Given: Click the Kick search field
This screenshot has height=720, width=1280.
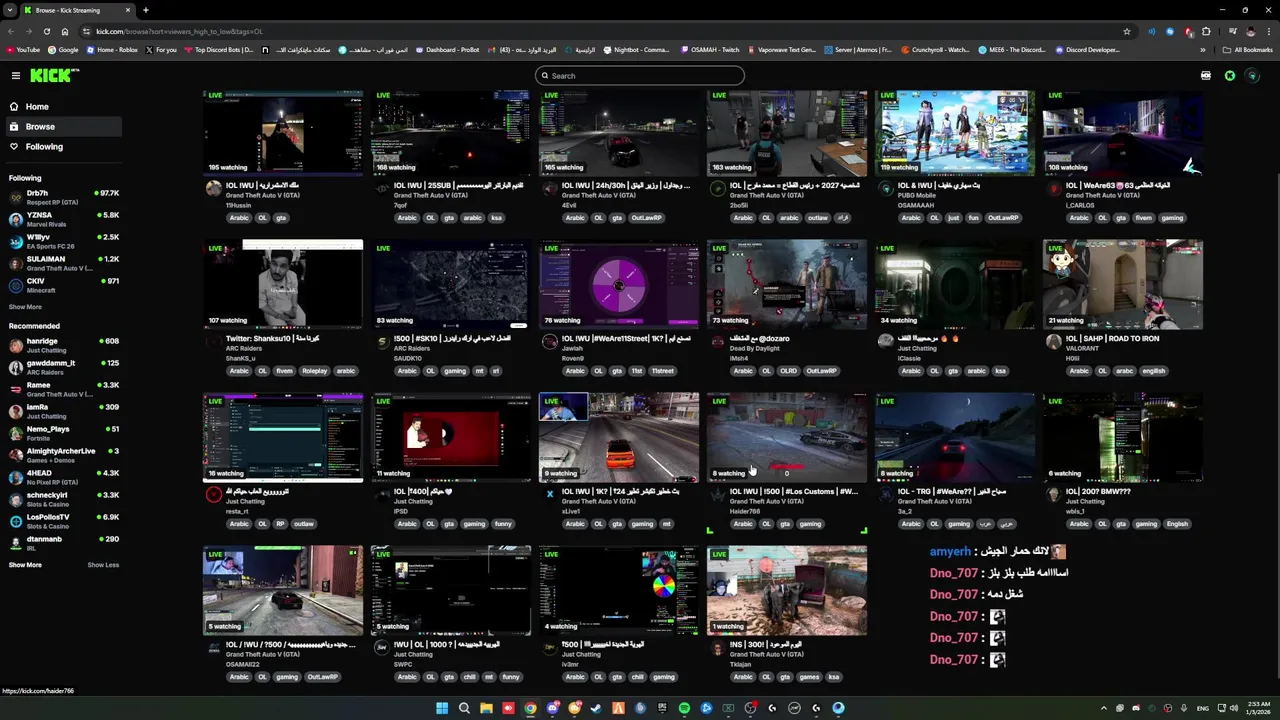Looking at the screenshot, I should [x=640, y=76].
